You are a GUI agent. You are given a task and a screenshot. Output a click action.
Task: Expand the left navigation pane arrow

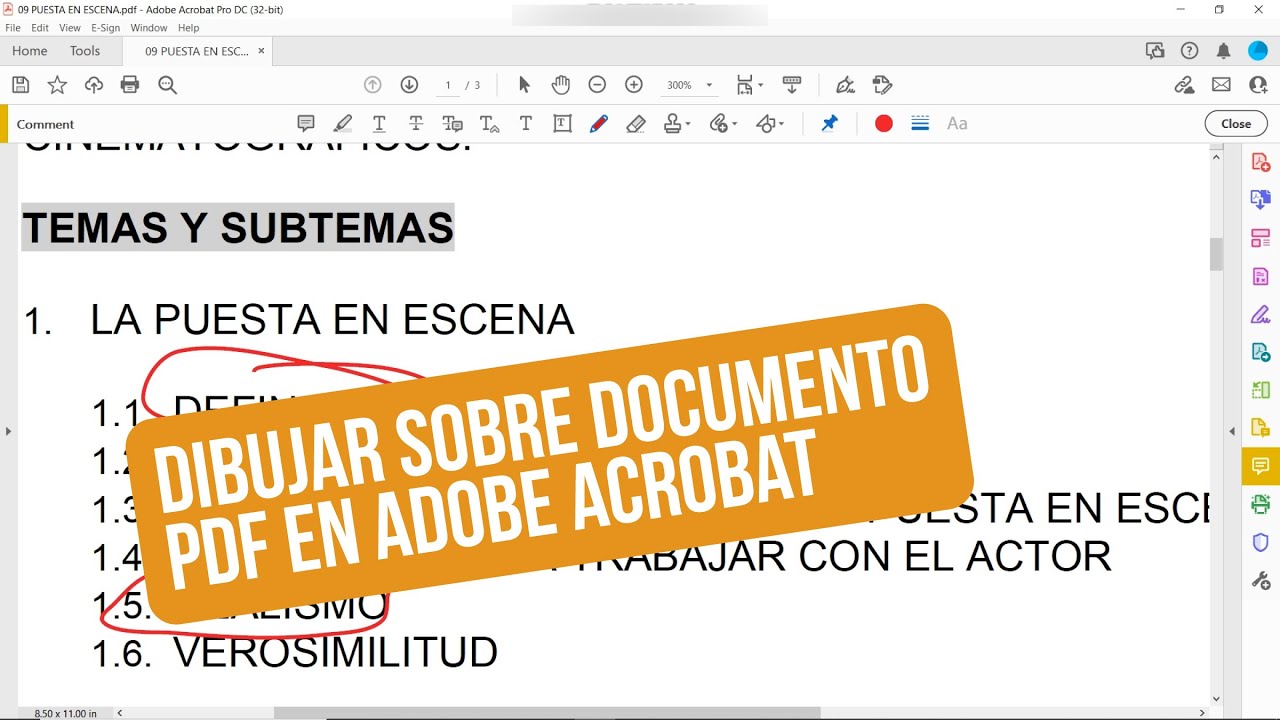[8, 431]
